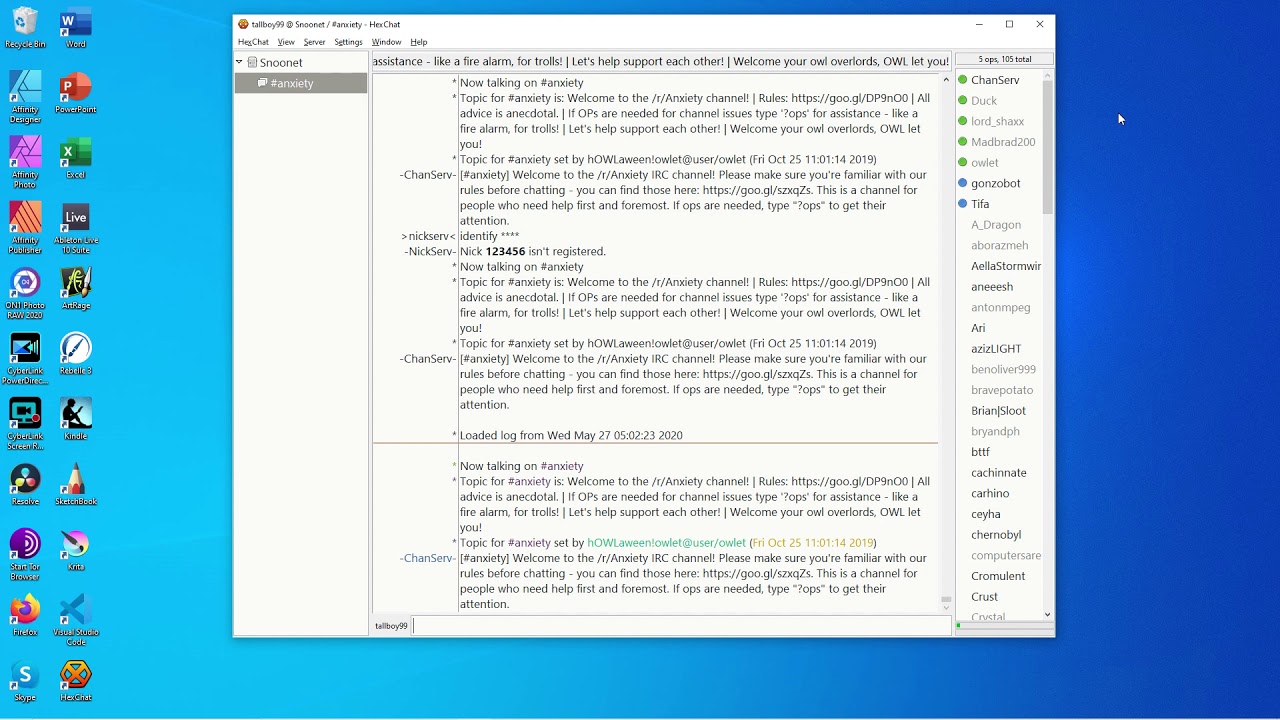Select user chernobyl in list

point(998,535)
